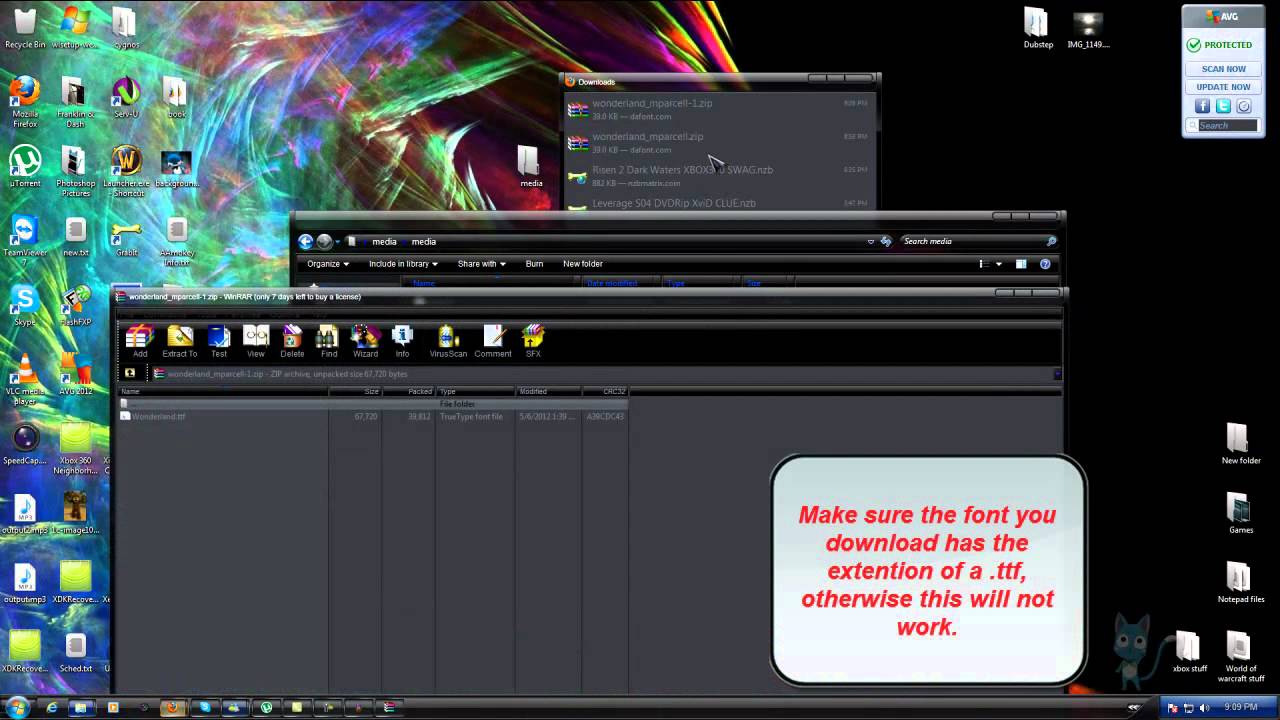Click AVG gadget Scan Now button
Image resolution: width=1280 pixels, height=720 pixels.
pos(1223,69)
